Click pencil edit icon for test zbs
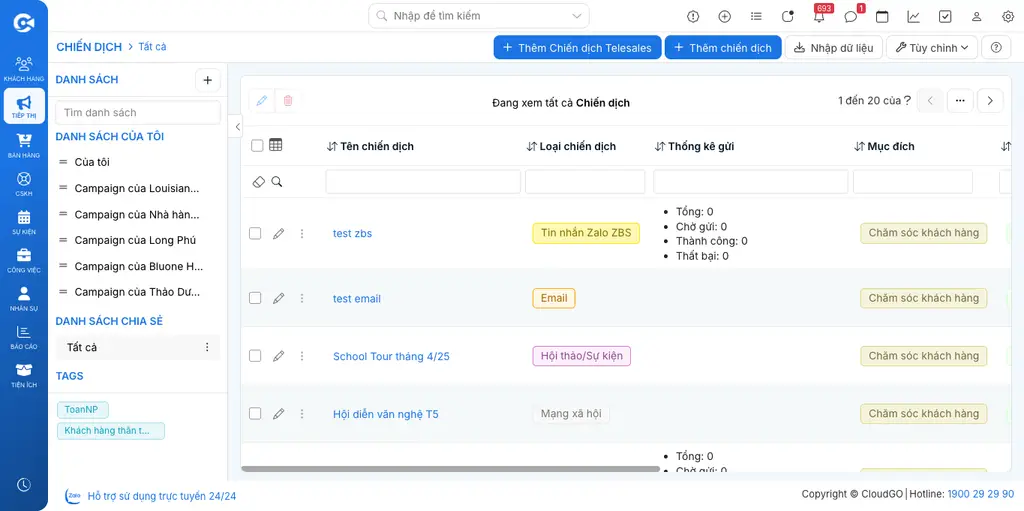 [279, 233]
